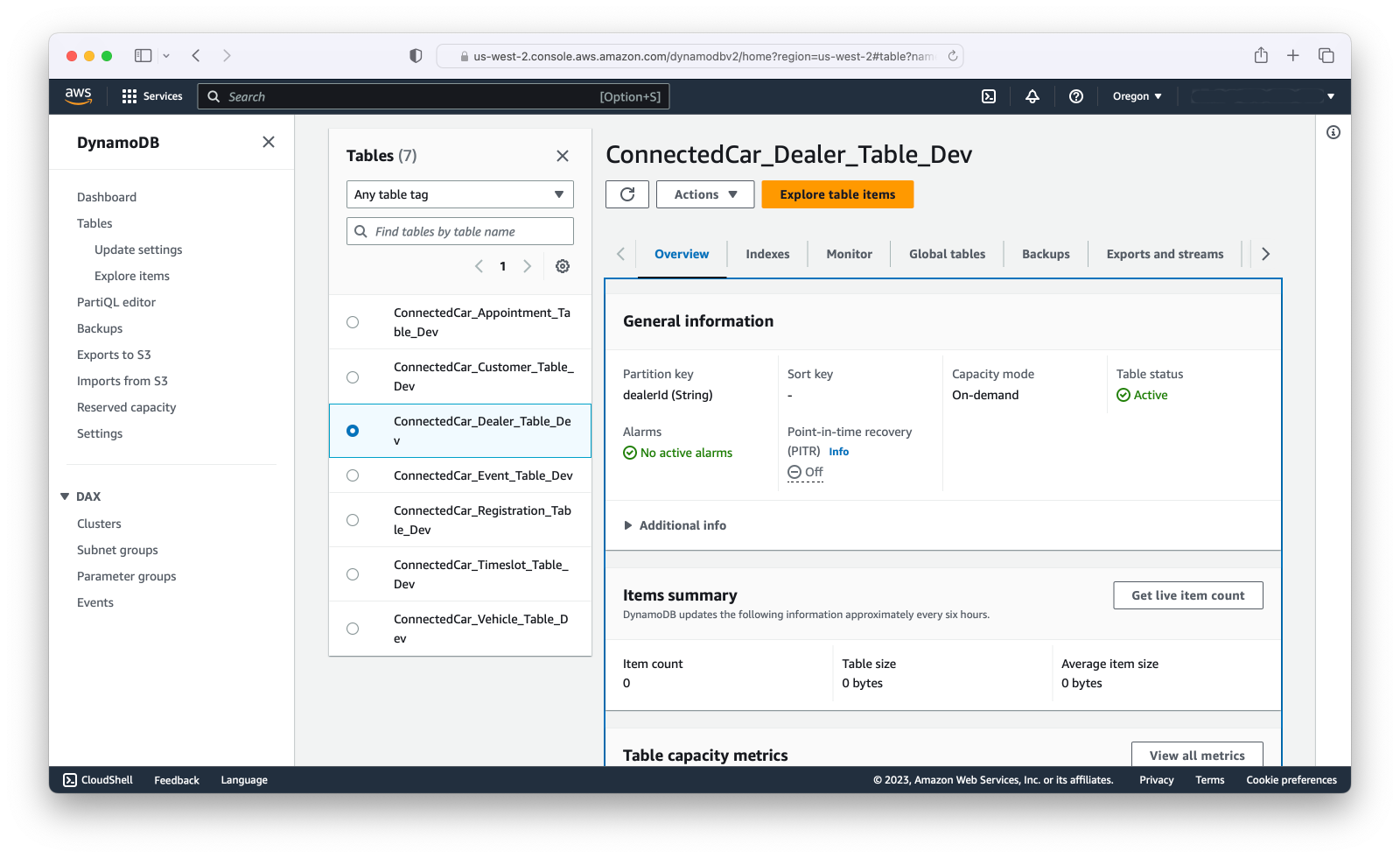1400x858 pixels.
Task: Click Explore table items button
Action: 837,194
